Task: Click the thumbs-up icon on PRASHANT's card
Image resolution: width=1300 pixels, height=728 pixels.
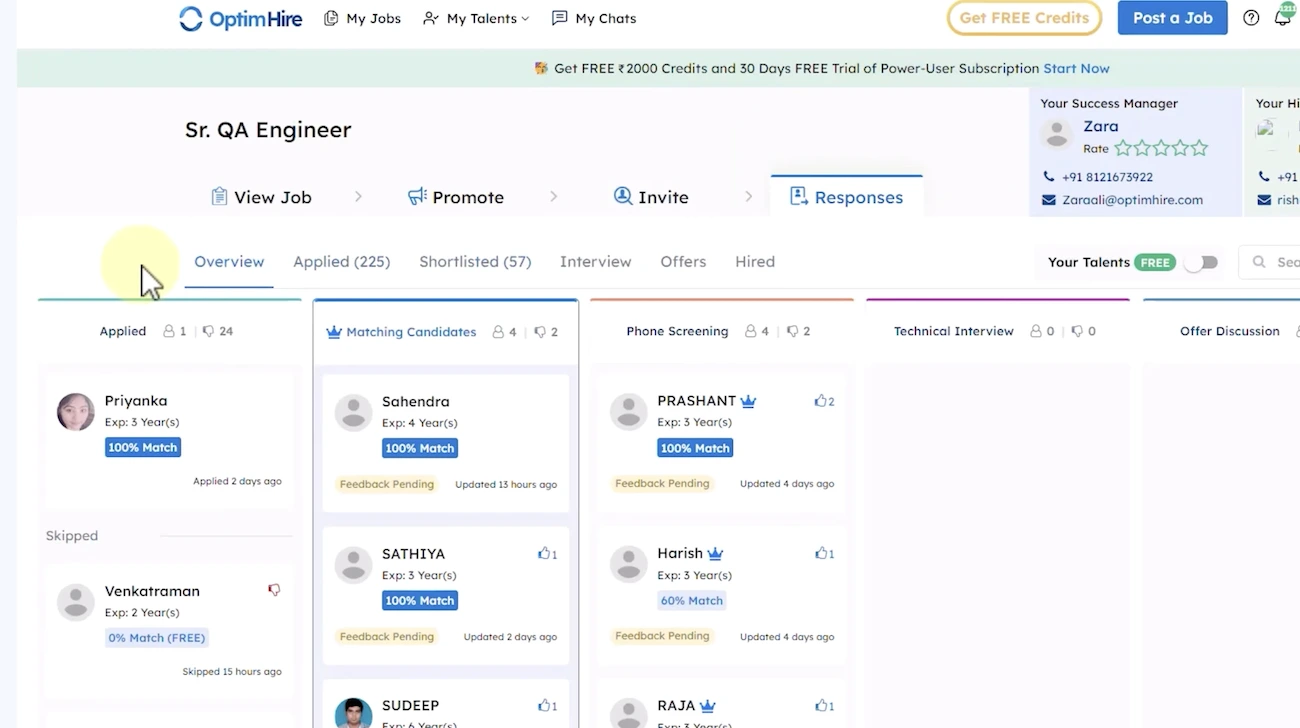Action: (x=821, y=400)
